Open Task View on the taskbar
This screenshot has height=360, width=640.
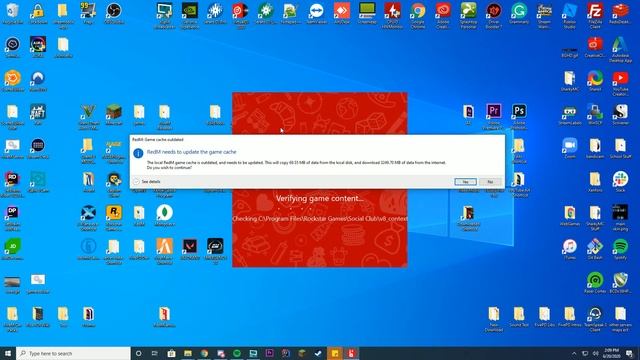[x=155, y=353]
